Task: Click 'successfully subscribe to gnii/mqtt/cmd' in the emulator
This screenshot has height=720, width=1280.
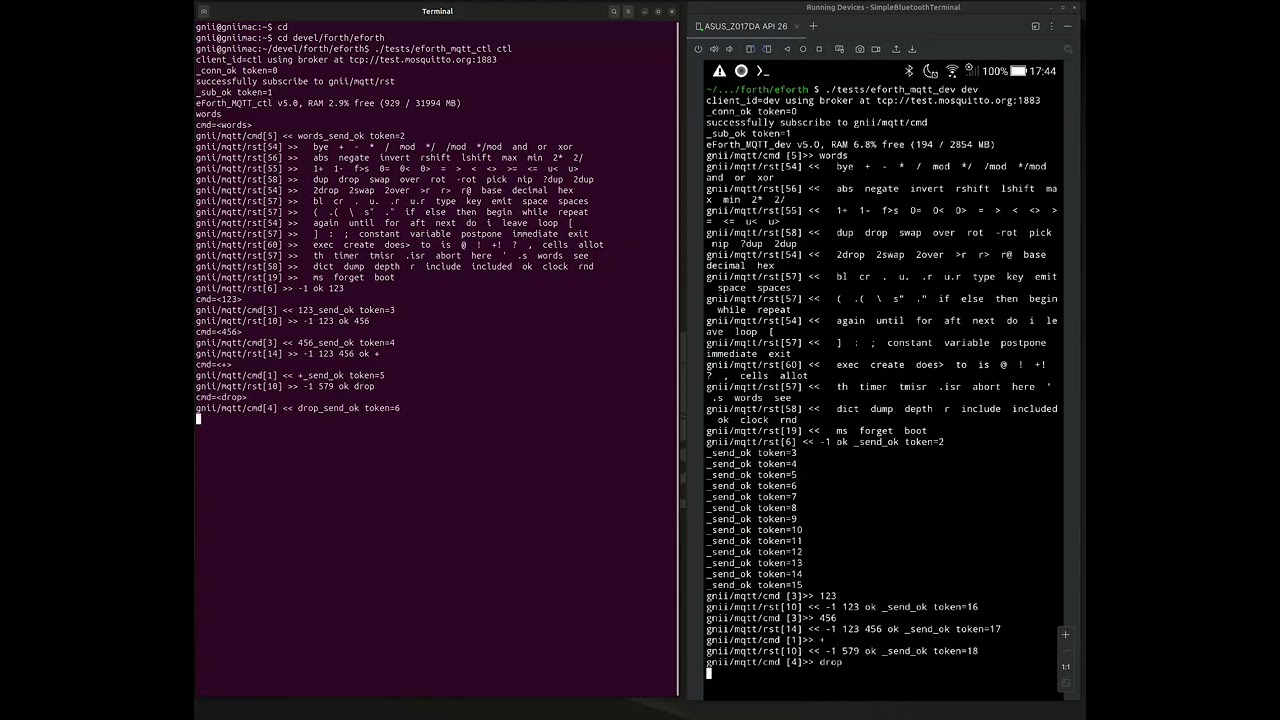Action: click(x=817, y=123)
